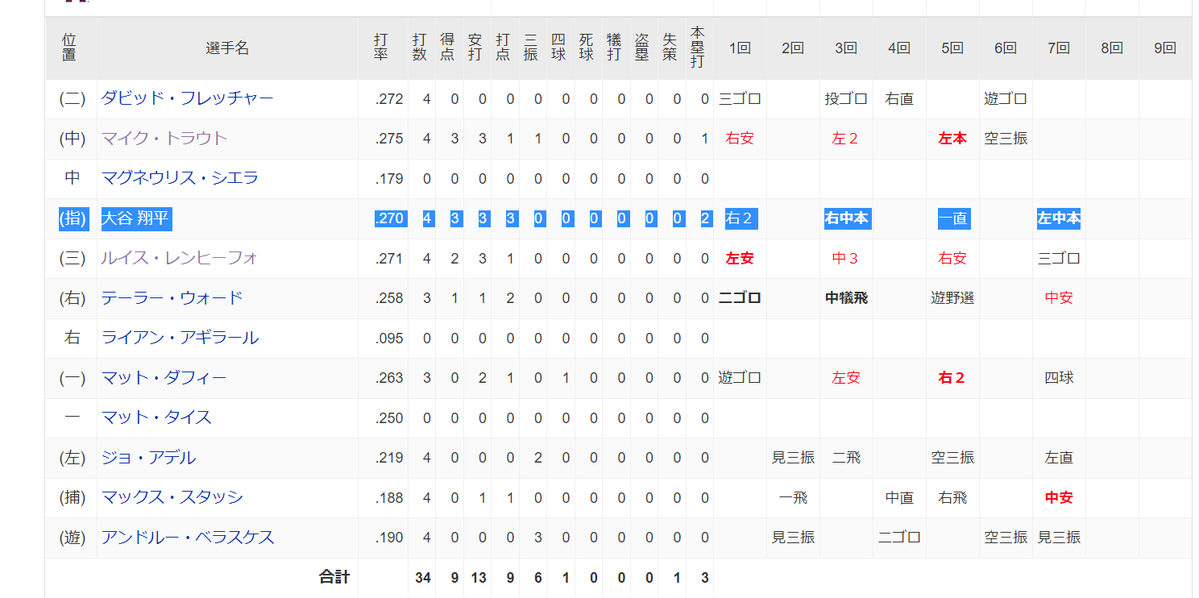Open ルイス・レンヒーフォ player link
Viewport: 1199px width, 598px height.
click(180, 258)
